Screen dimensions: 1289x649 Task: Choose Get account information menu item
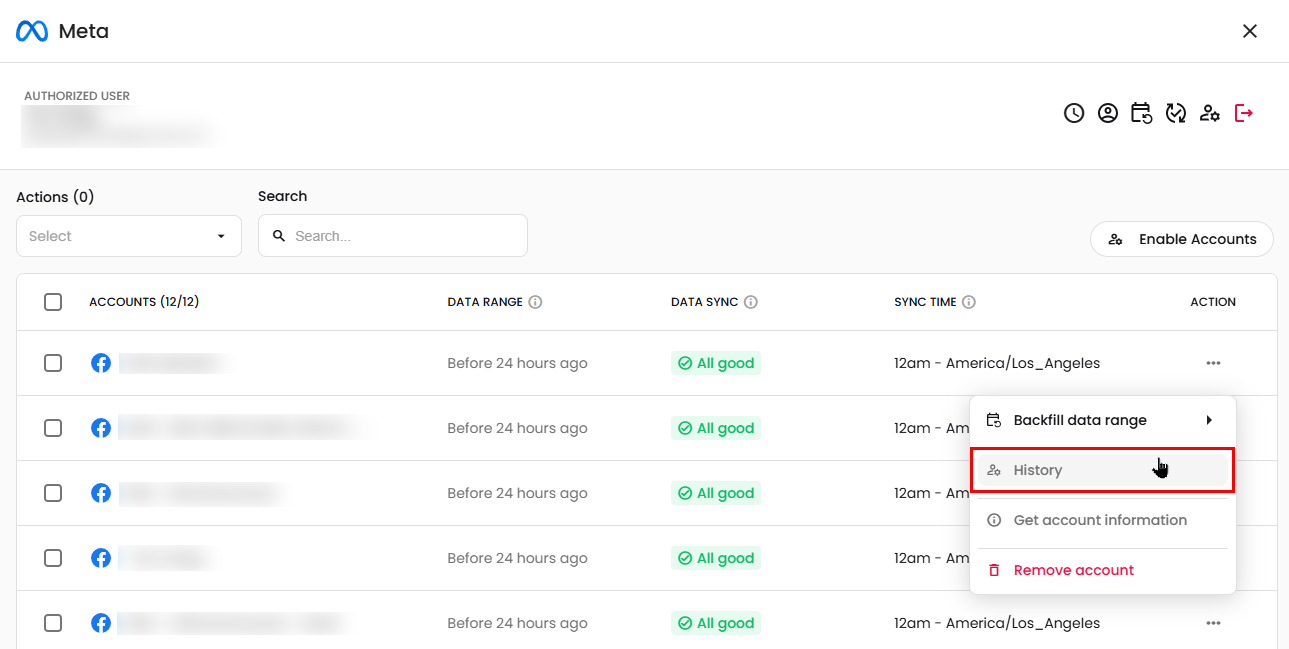tap(1100, 520)
